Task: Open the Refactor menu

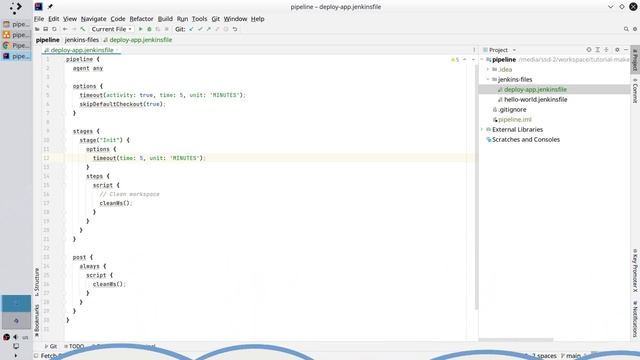Action: 141,19
